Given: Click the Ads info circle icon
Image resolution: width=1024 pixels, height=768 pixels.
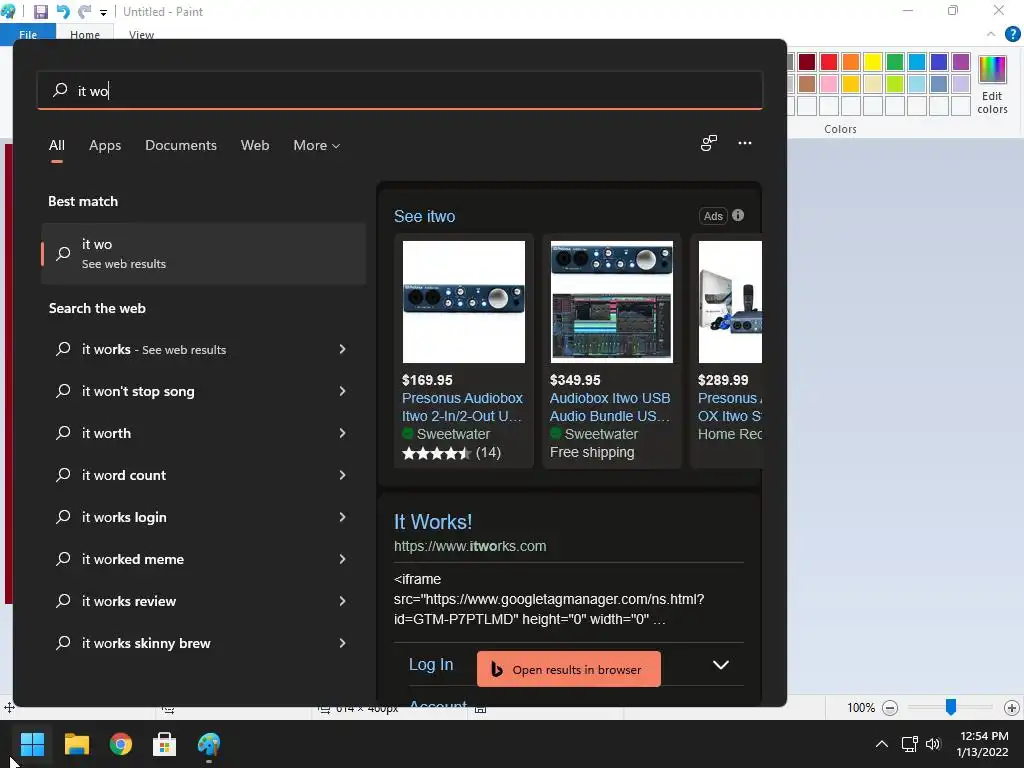Looking at the screenshot, I should point(738,215).
